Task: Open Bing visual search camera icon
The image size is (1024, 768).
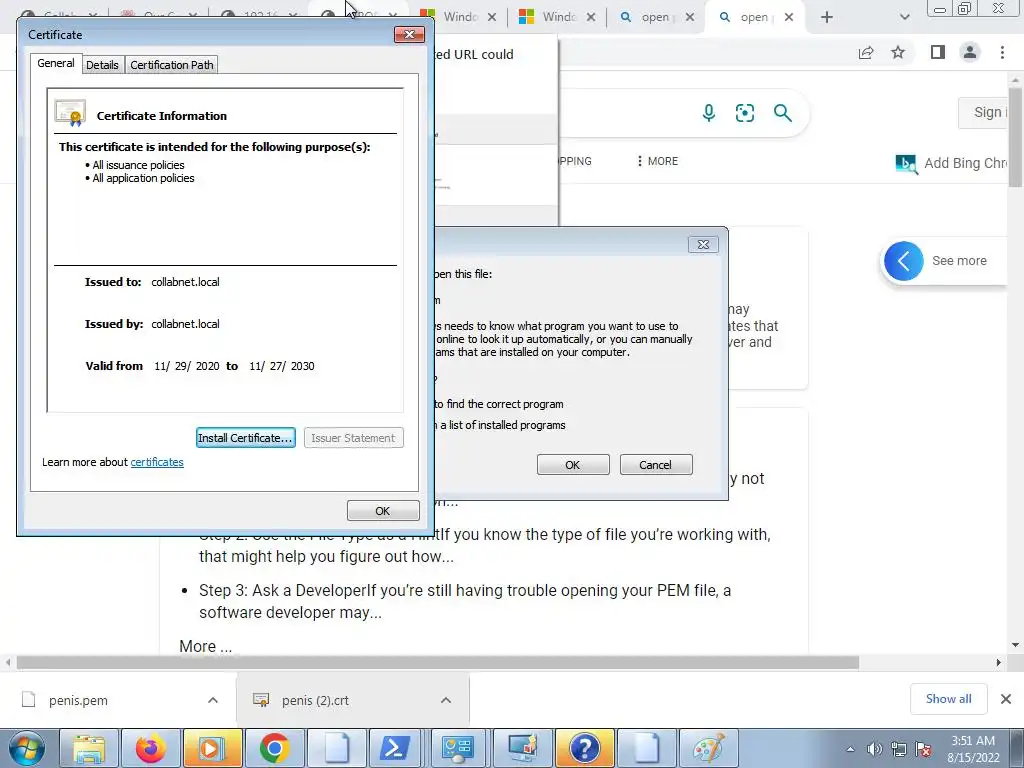Action: tap(744, 113)
